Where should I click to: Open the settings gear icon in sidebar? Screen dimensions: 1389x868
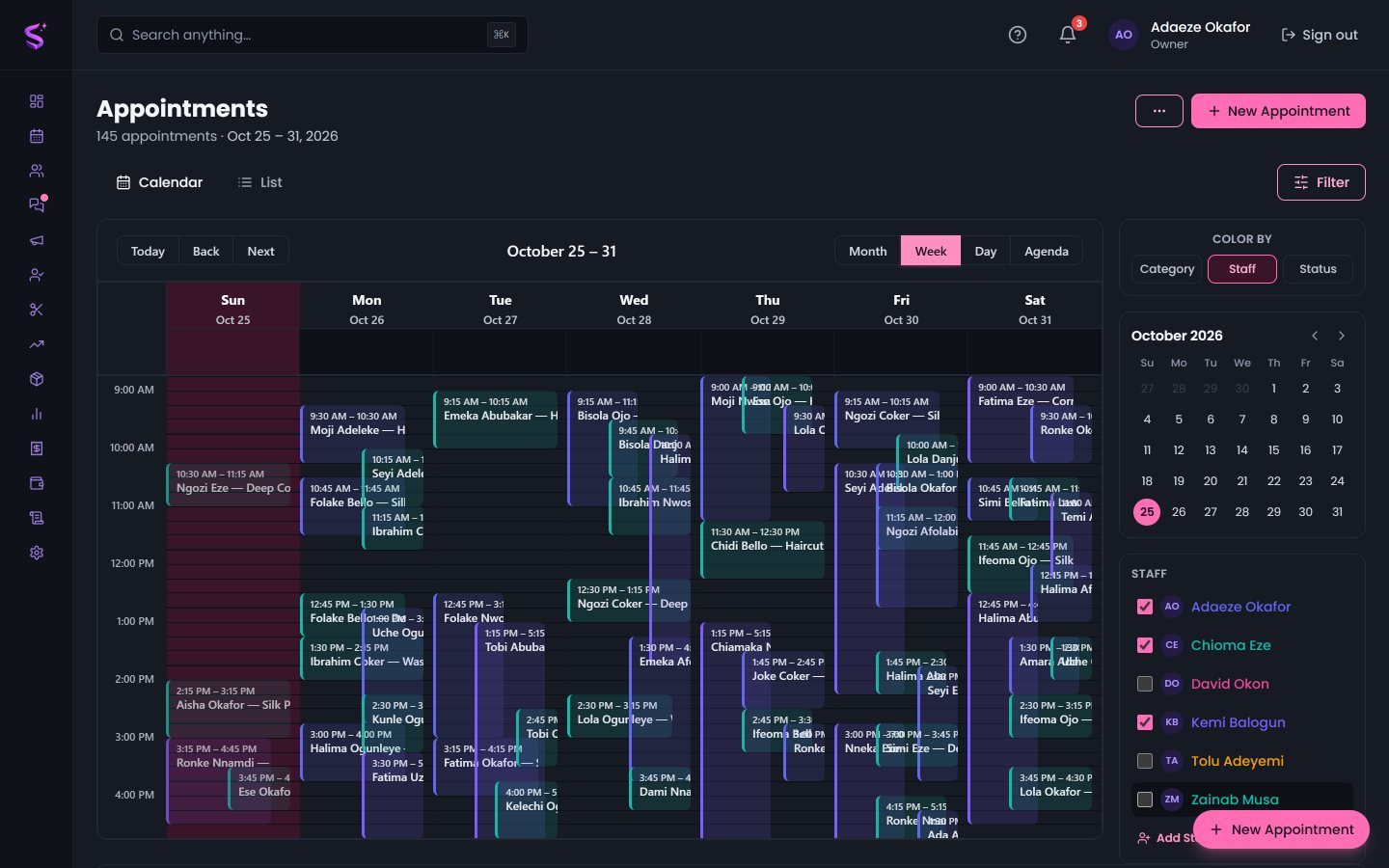[37, 553]
